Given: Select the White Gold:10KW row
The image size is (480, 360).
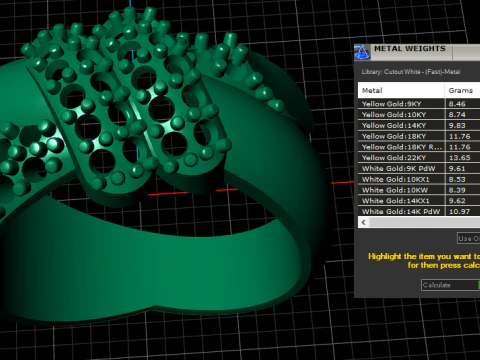Looking at the screenshot, I should coord(419,190).
